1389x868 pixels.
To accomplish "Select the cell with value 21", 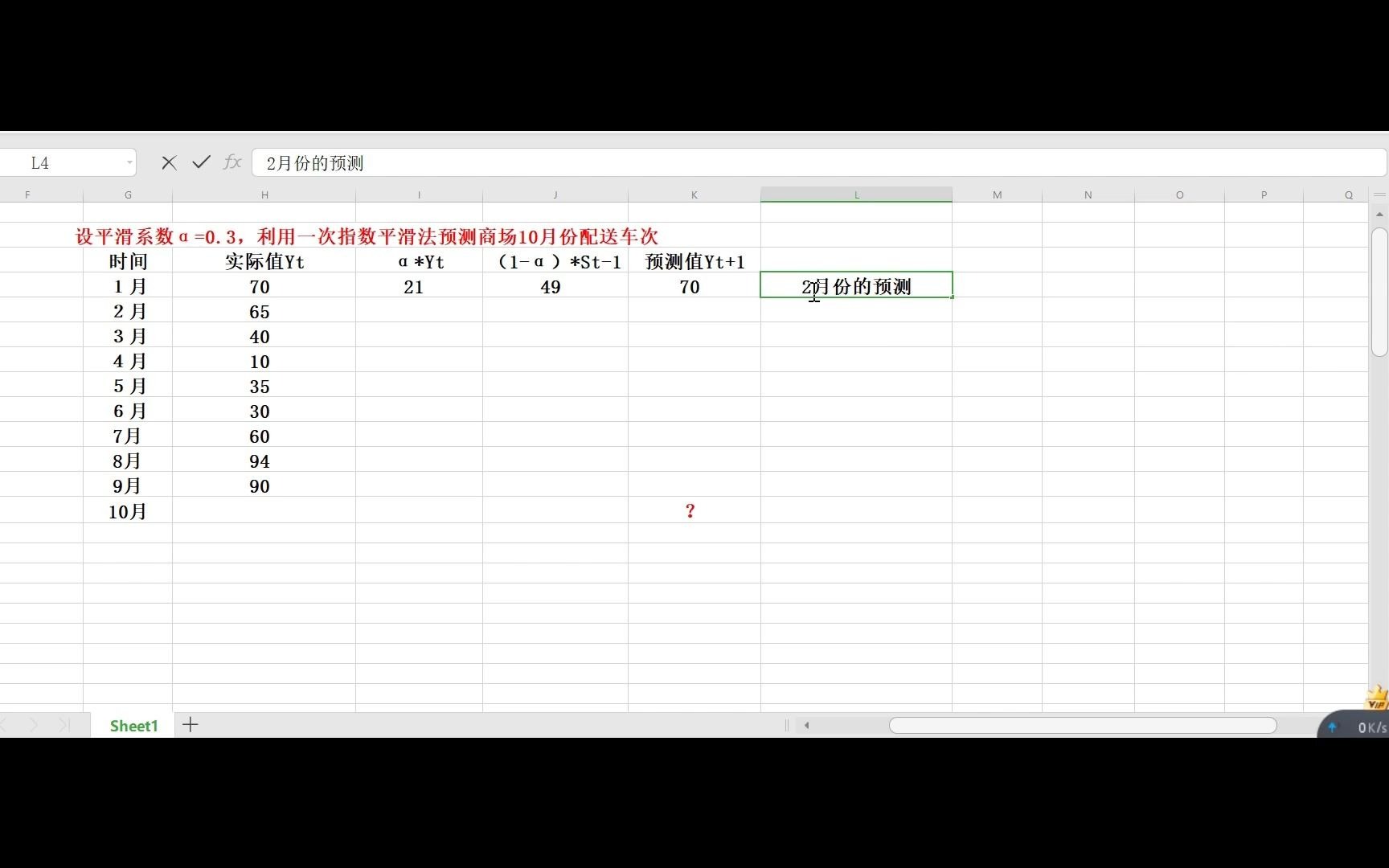I will [x=420, y=286].
